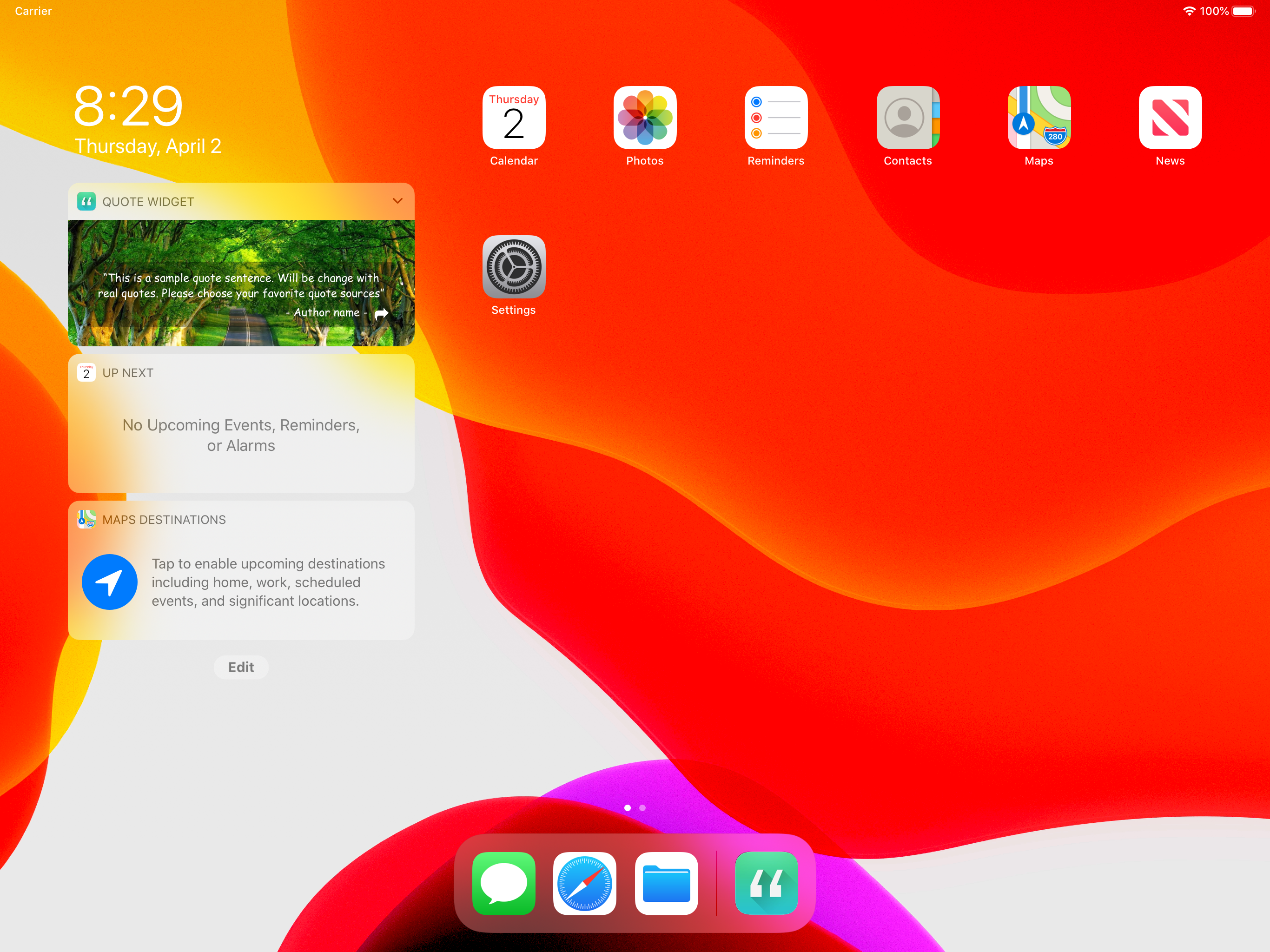Tap the blue location arrow button
1270x952 pixels.
point(110,582)
